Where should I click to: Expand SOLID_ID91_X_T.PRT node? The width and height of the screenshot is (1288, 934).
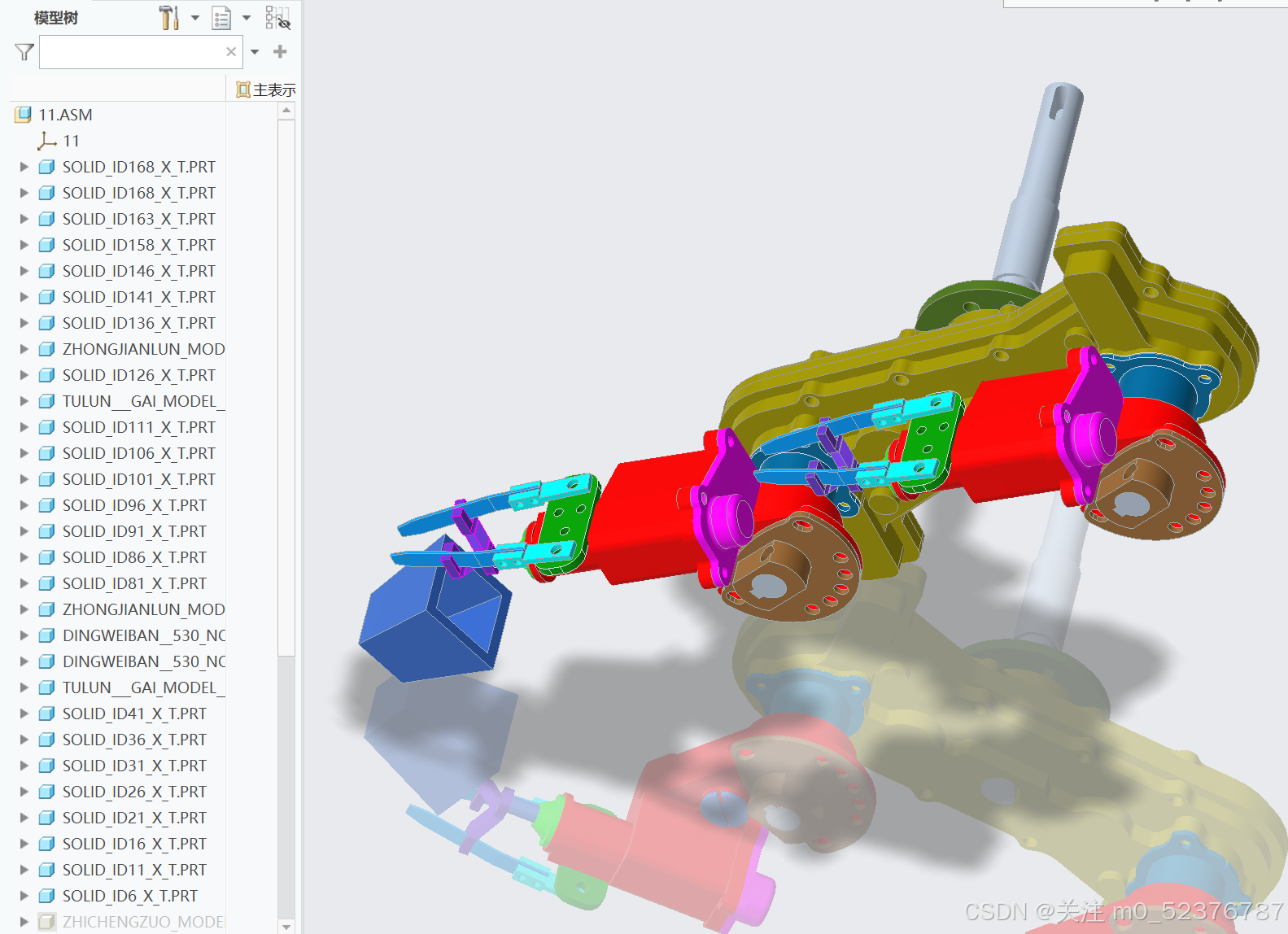(24, 531)
